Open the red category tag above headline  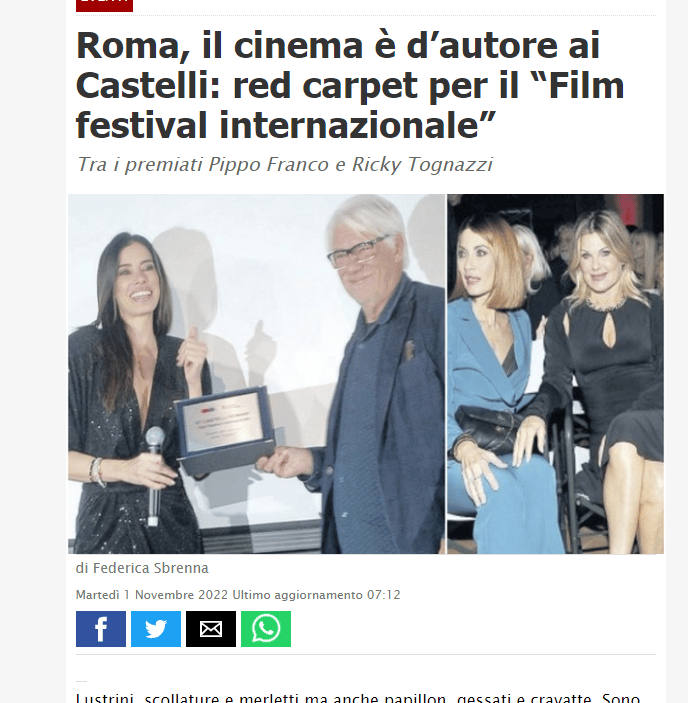point(104,5)
